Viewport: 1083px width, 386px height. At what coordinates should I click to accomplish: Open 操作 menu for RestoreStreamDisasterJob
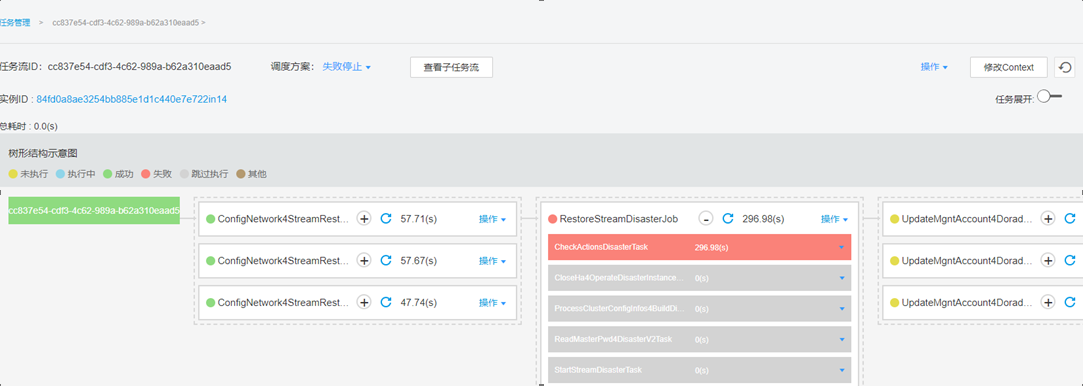tap(834, 219)
